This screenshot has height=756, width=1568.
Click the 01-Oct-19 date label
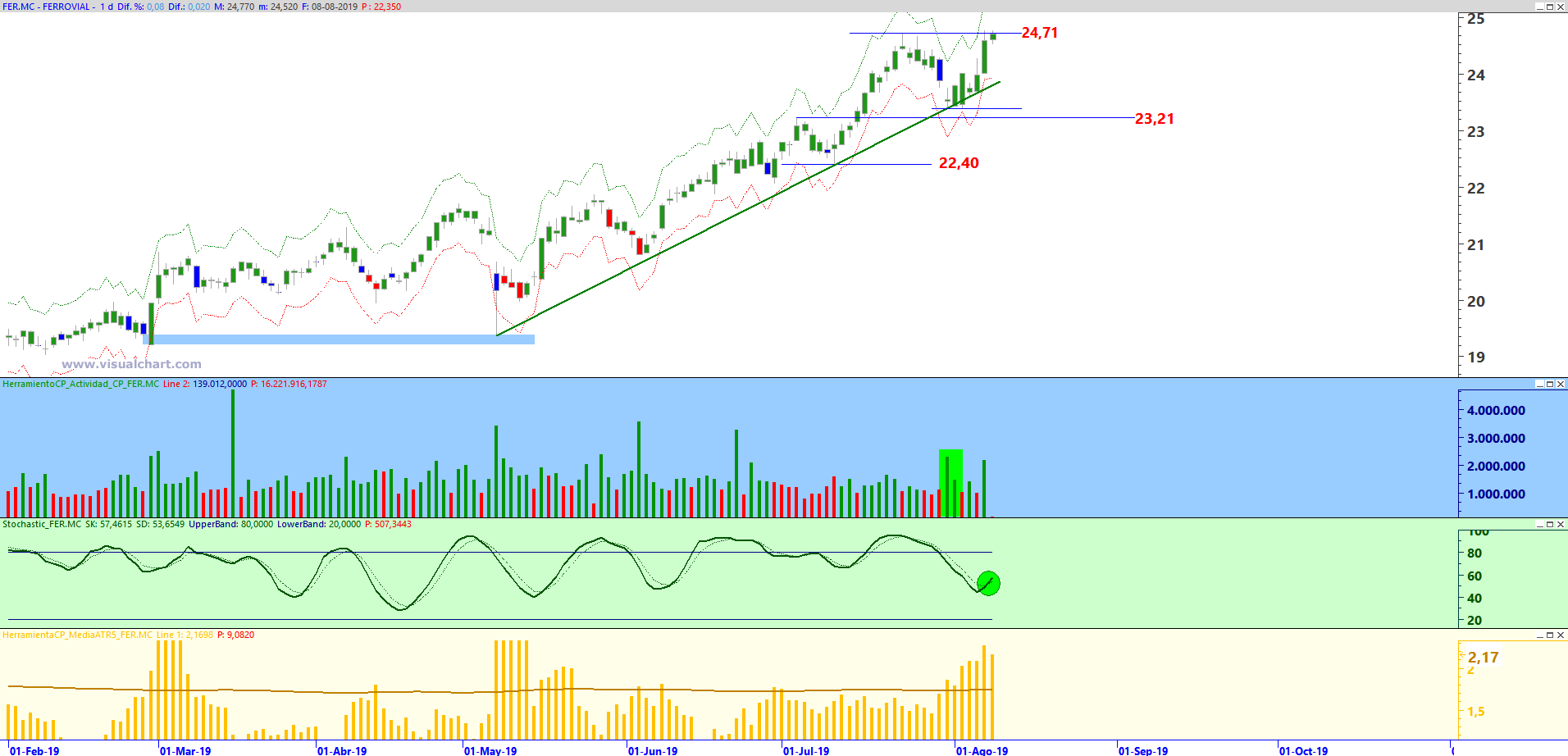(x=1304, y=750)
